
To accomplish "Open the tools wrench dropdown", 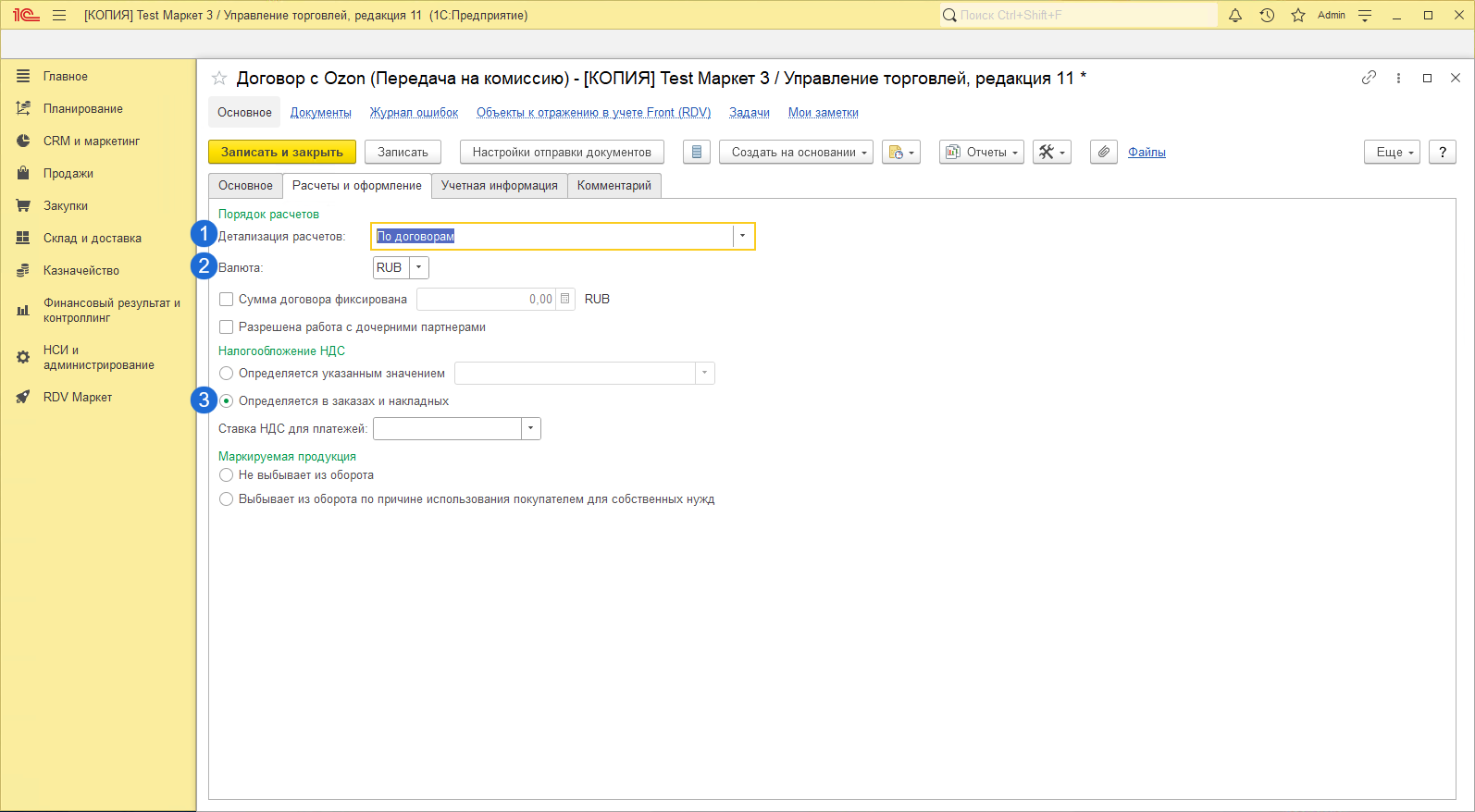I will coord(1052,152).
